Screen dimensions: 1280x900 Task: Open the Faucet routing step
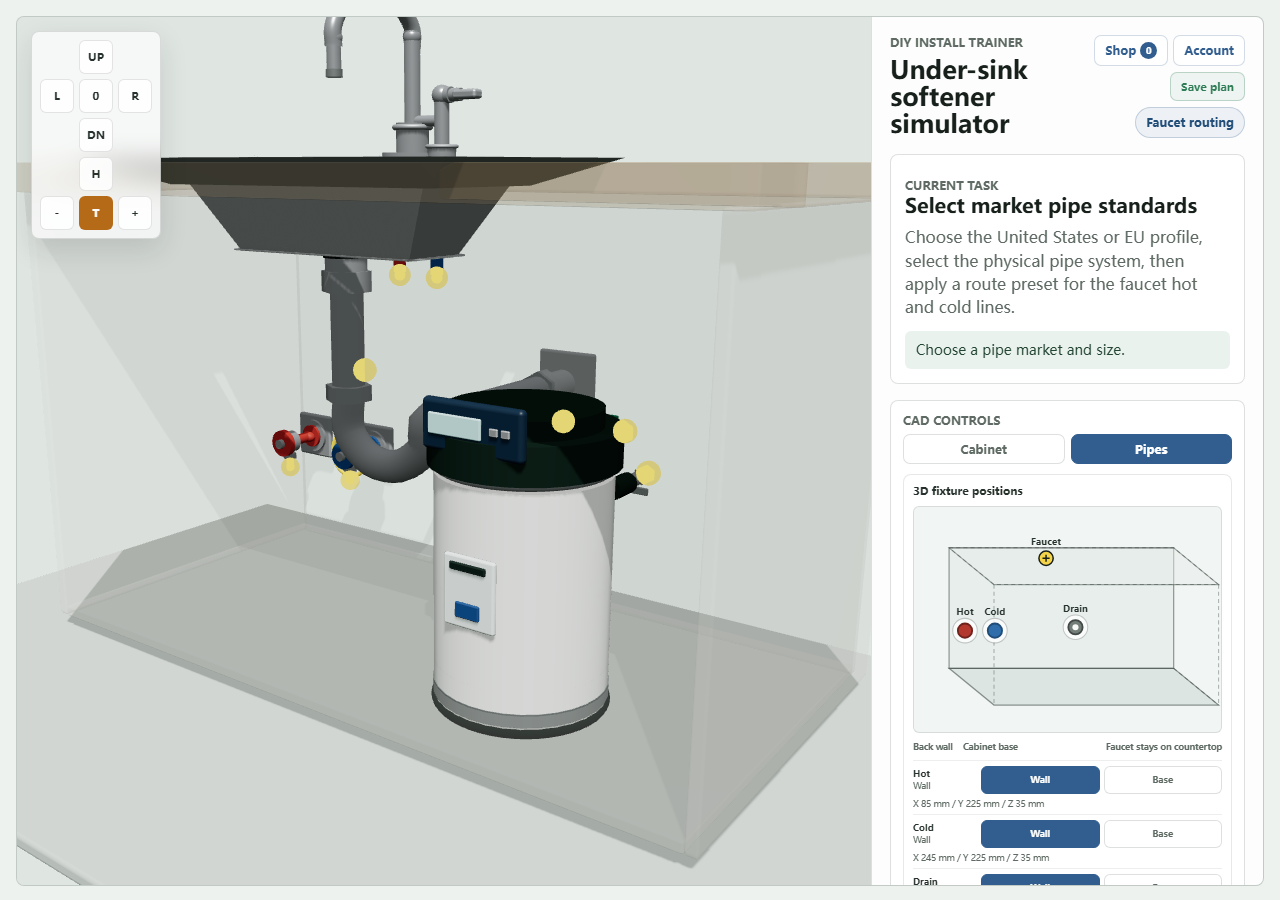tap(1190, 123)
